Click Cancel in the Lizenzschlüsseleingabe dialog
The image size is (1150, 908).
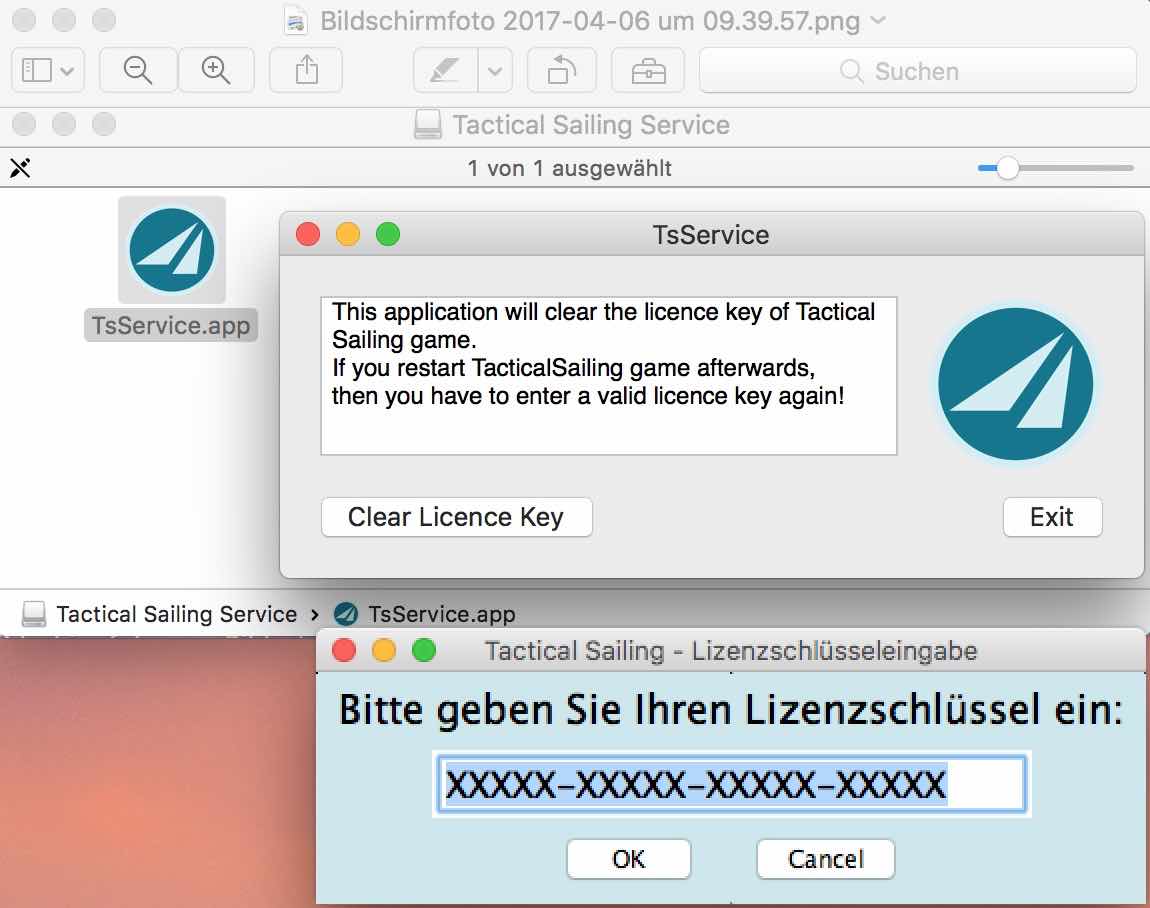click(826, 859)
